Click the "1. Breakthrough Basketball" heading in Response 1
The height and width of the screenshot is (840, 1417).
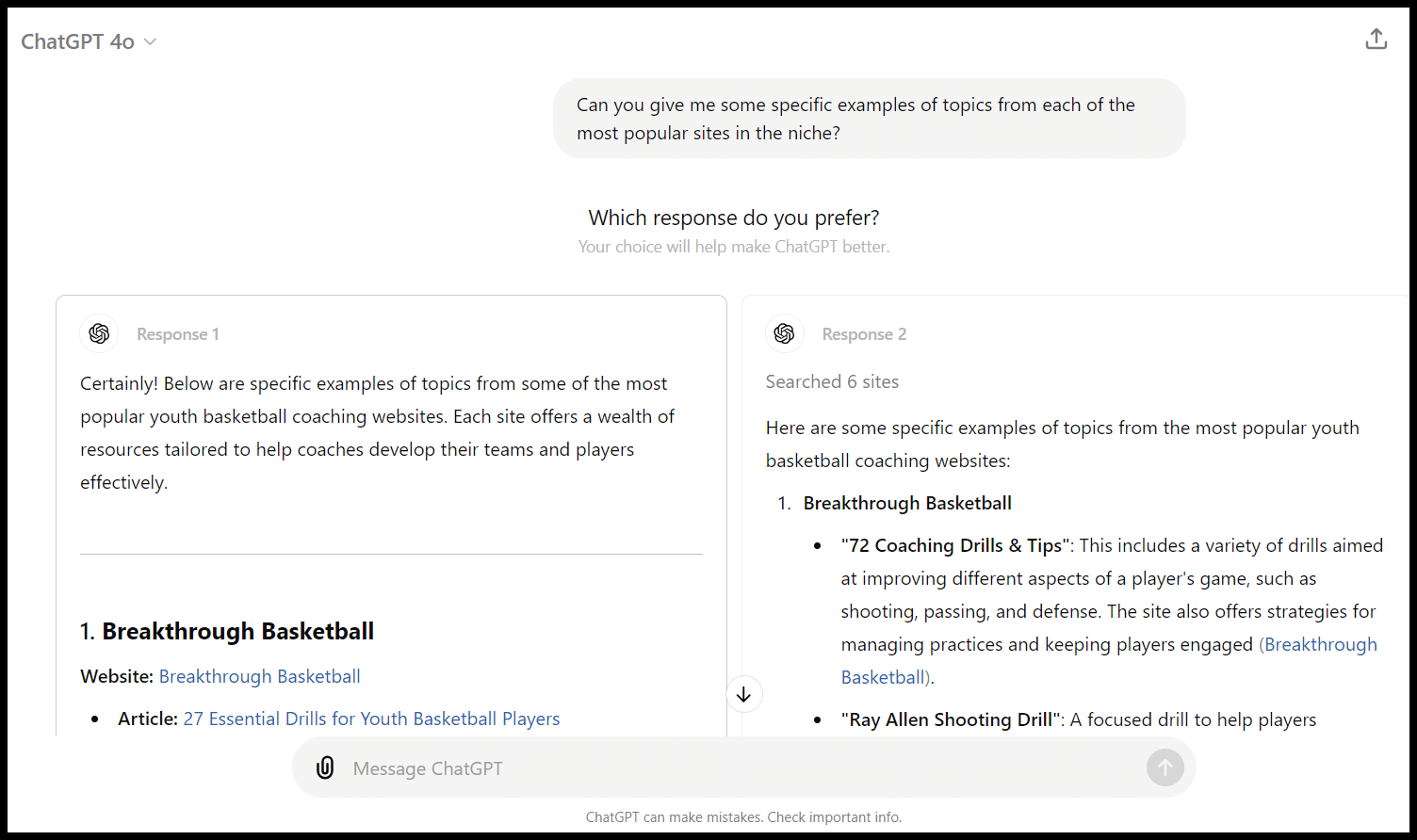pyautogui.click(x=227, y=631)
